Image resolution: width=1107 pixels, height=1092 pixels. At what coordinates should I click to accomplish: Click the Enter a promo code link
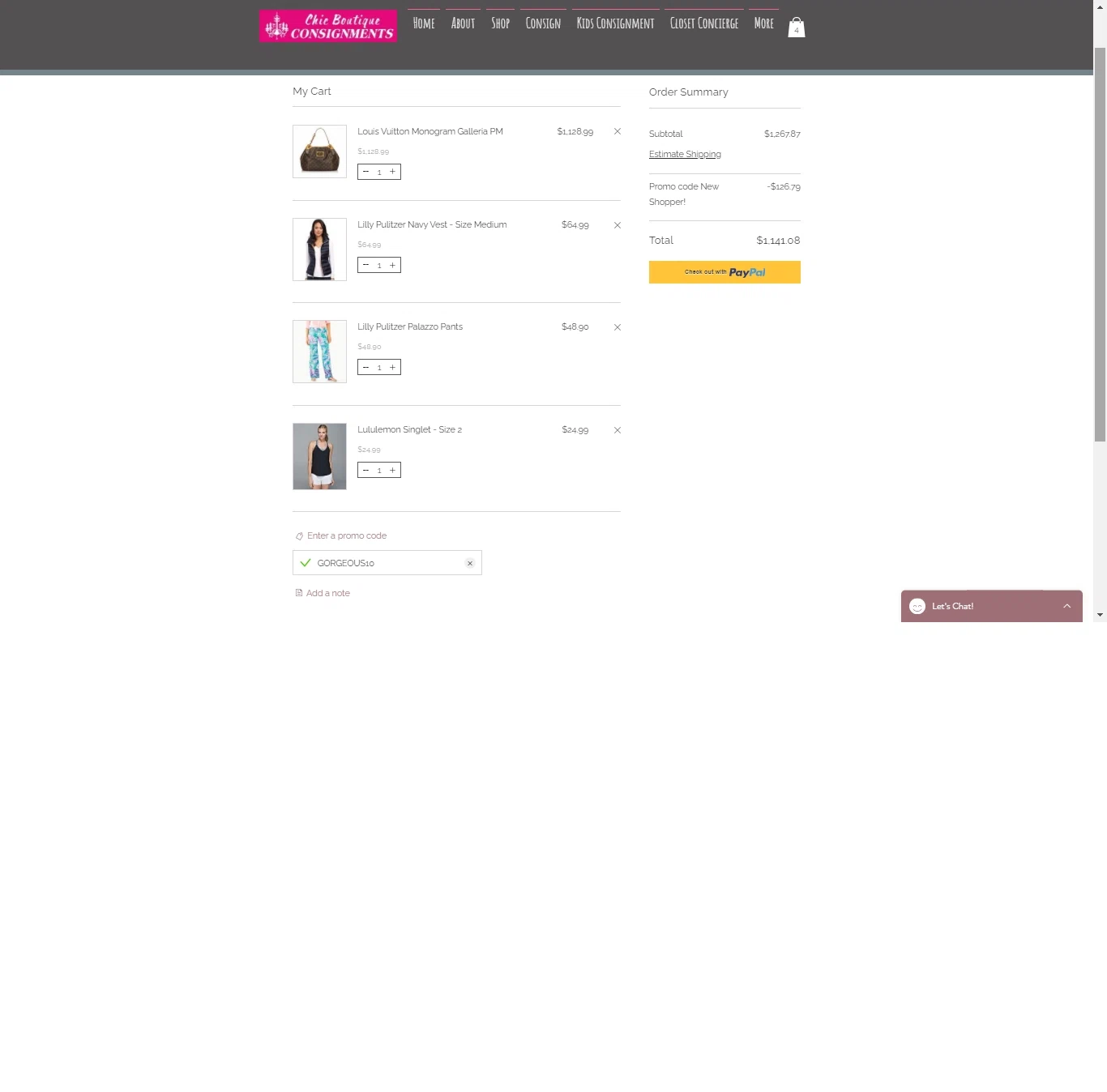point(347,535)
